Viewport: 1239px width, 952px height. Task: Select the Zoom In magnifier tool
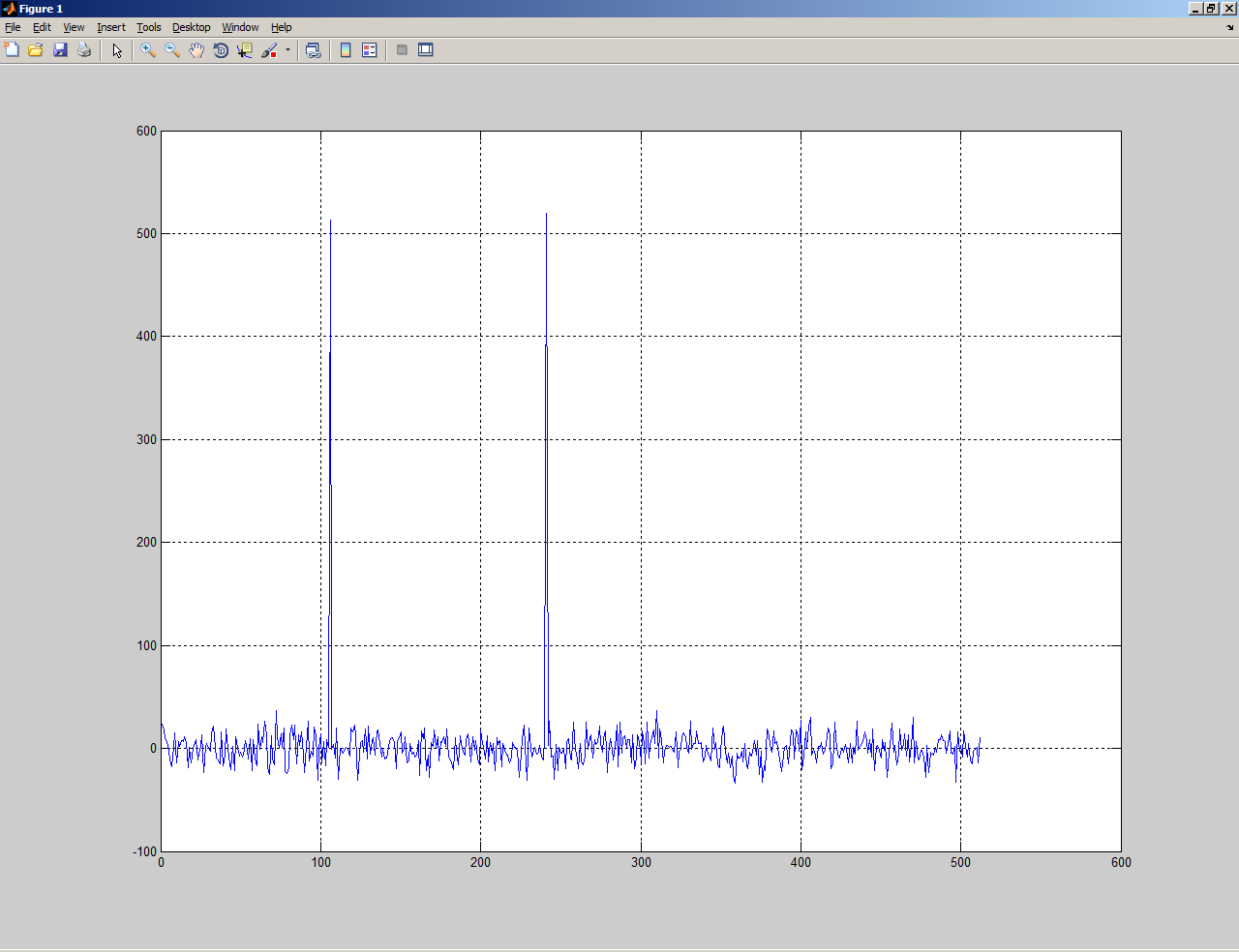tap(148, 50)
